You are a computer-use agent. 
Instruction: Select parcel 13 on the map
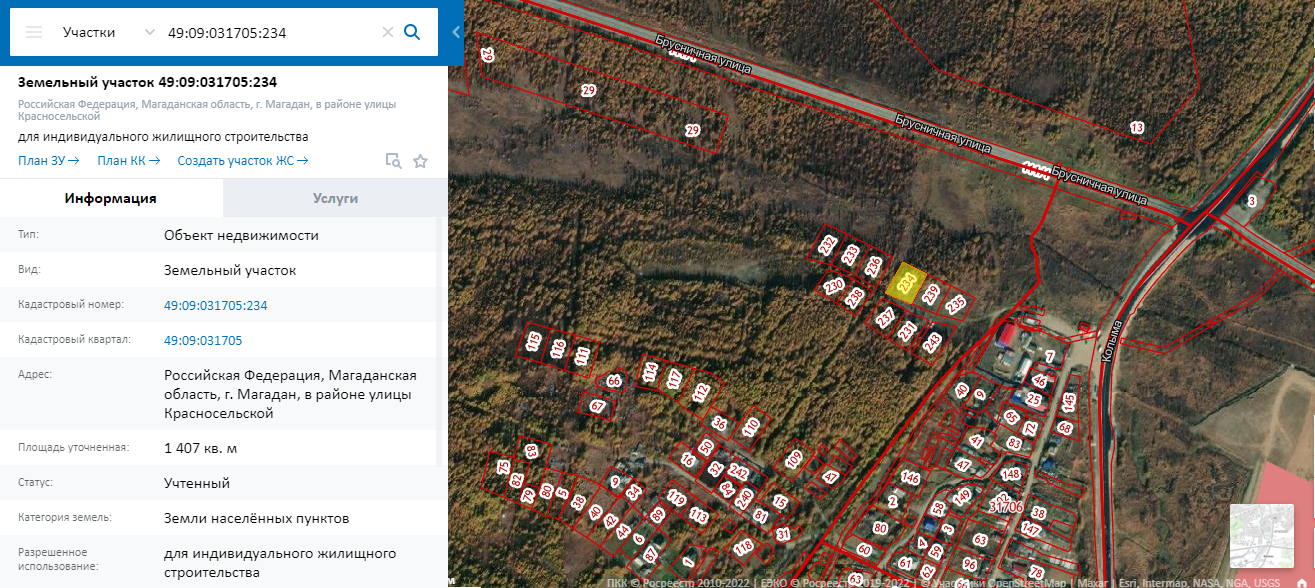(x=1136, y=127)
